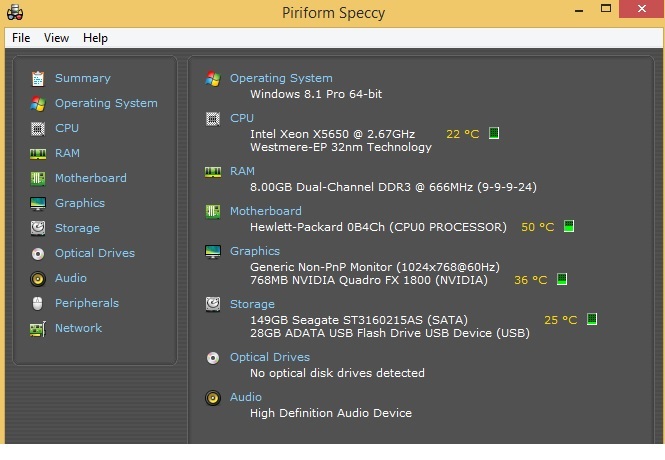The height and width of the screenshot is (460, 665).
Task: Click 'High Definition Audio Device' text
Action: [x=331, y=413]
